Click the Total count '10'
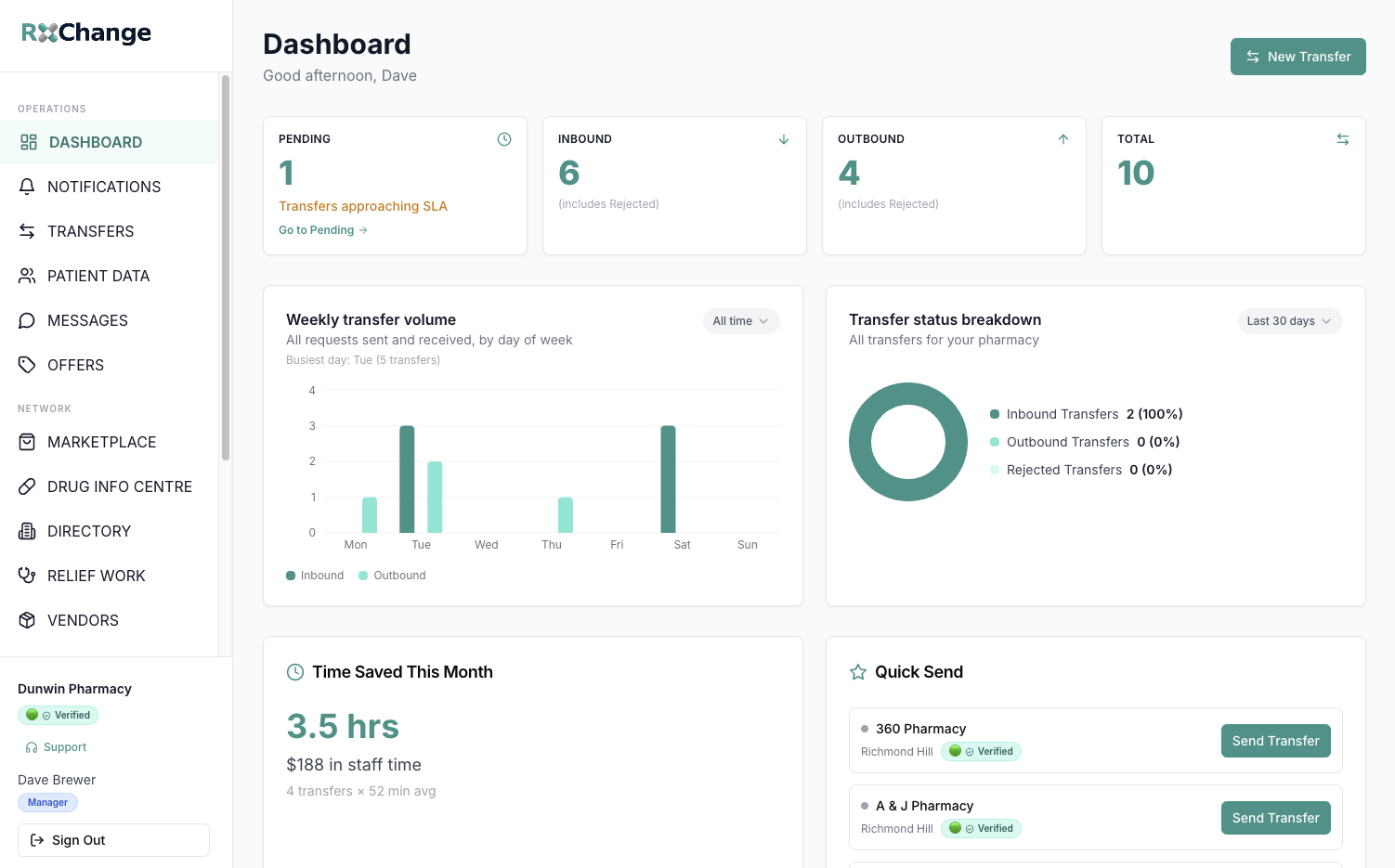The height and width of the screenshot is (868, 1395). tap(1136, 173)
